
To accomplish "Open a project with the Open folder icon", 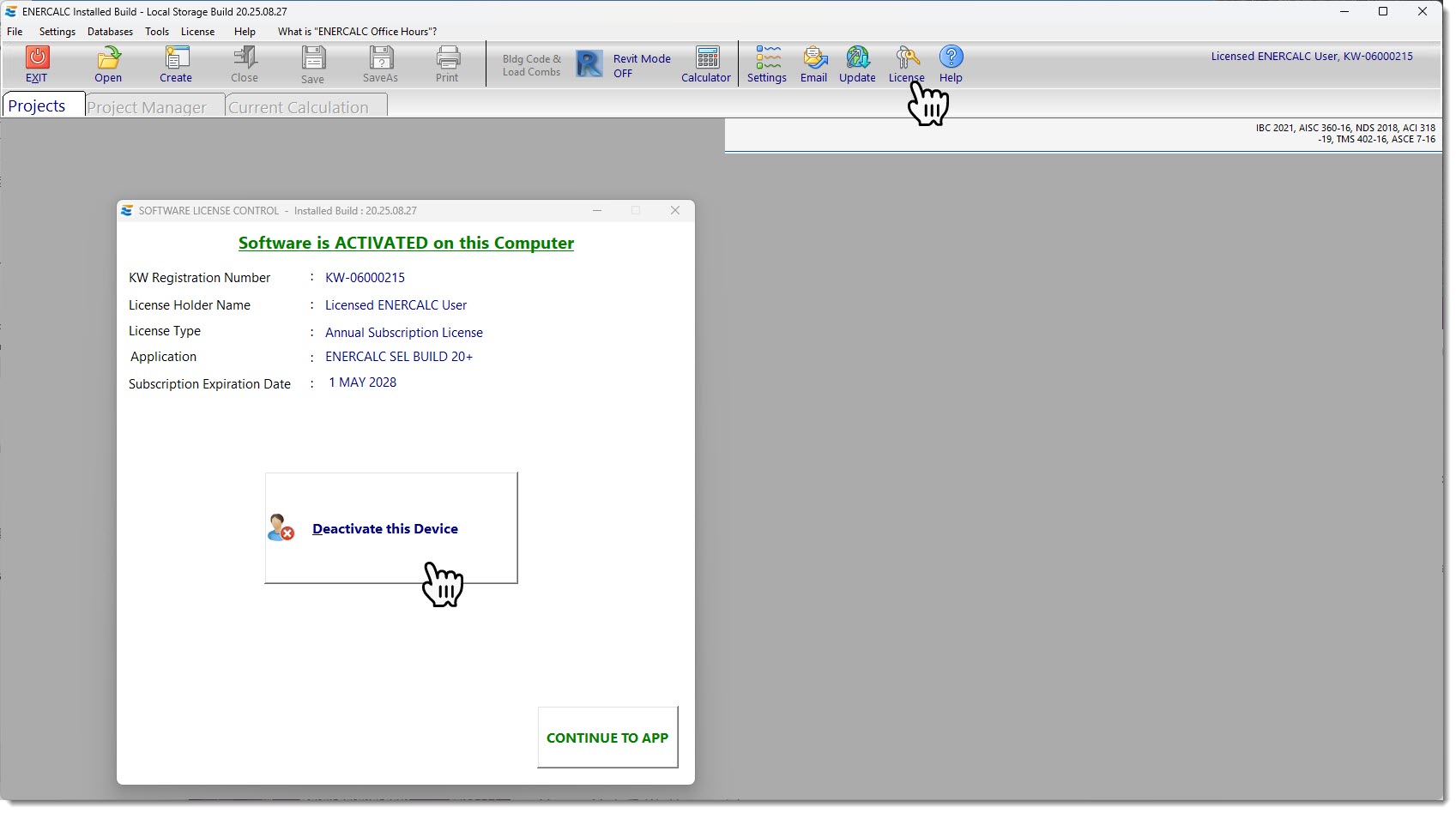I will coord(108,57).
